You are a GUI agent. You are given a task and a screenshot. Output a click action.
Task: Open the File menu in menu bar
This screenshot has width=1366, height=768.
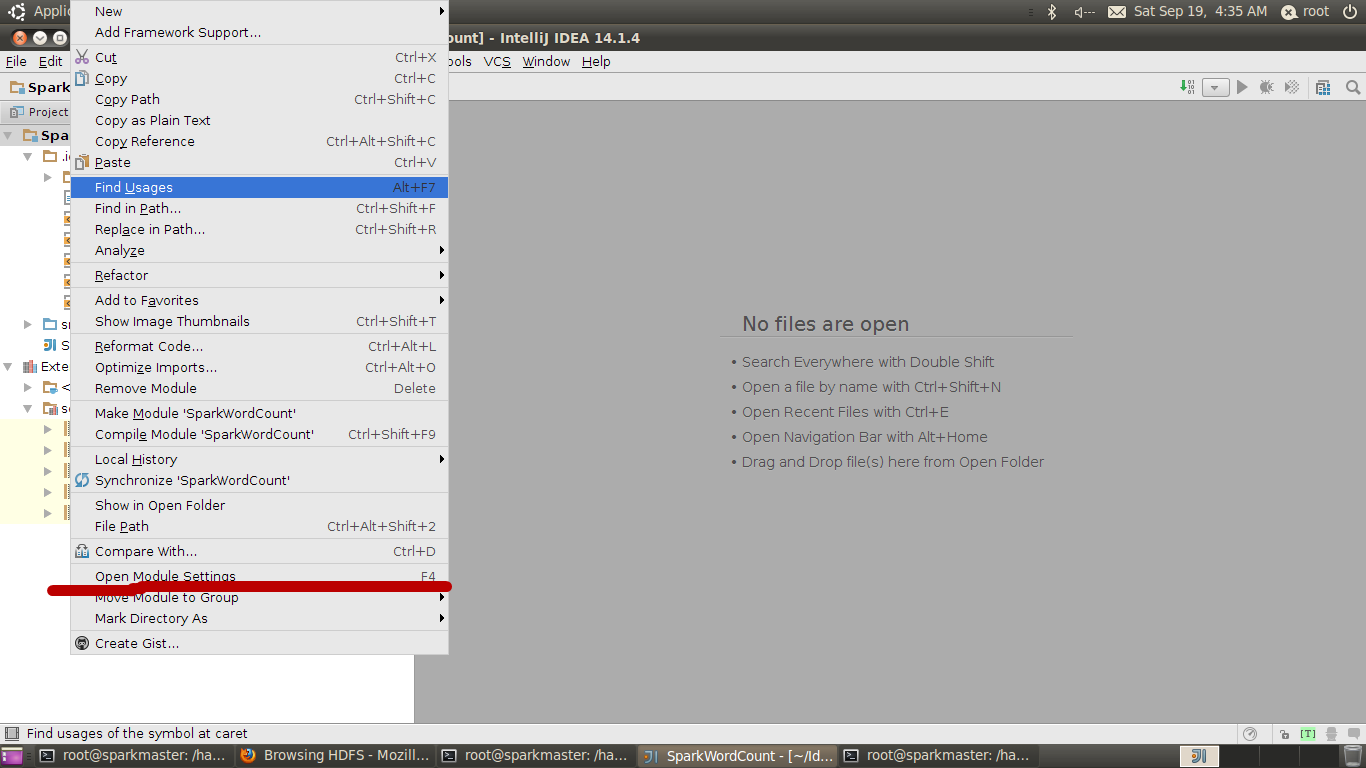pyautogui.click(x=16, y=61)
